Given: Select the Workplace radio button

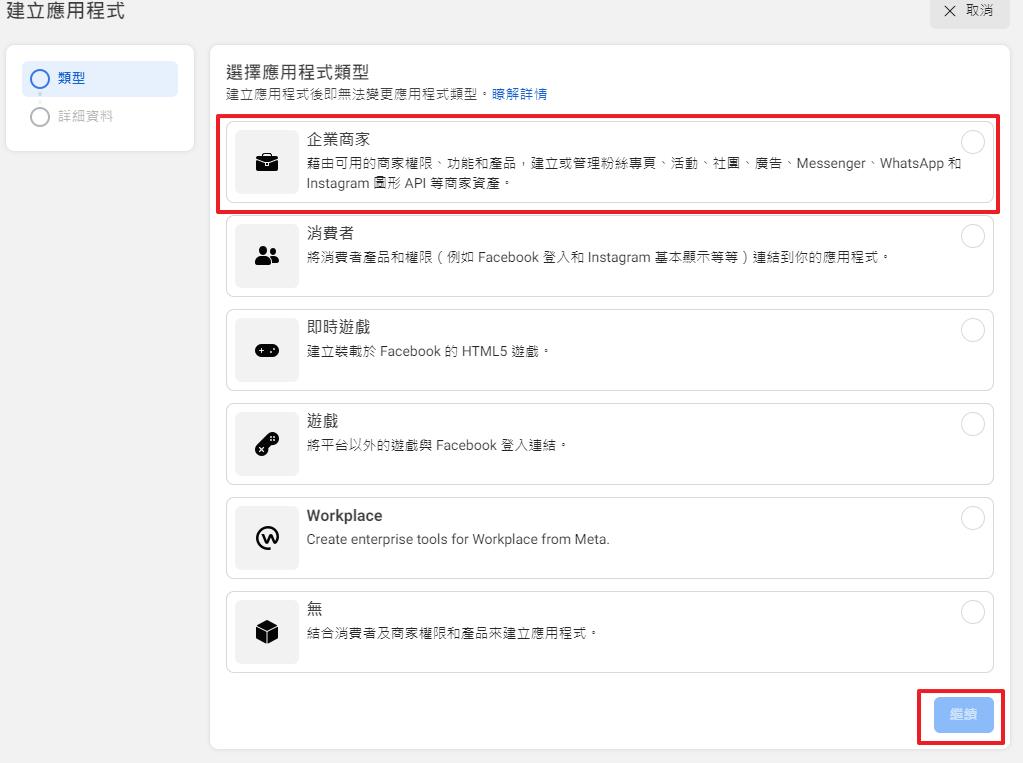Looking at the screenshot, I should (x=972, y=518).
